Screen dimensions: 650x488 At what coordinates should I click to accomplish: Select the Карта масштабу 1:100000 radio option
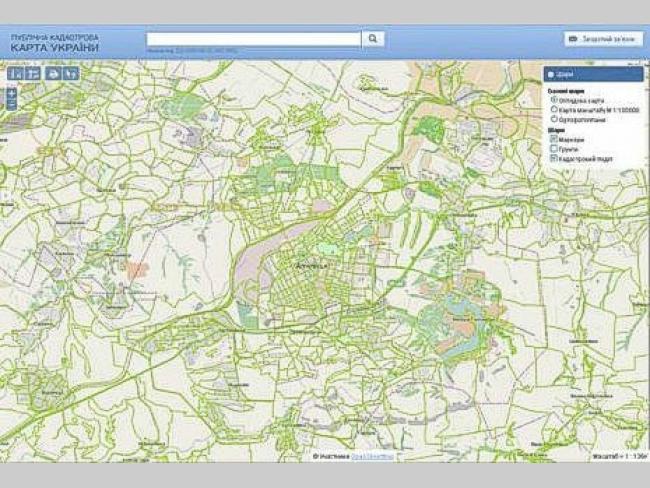[554, 109]
